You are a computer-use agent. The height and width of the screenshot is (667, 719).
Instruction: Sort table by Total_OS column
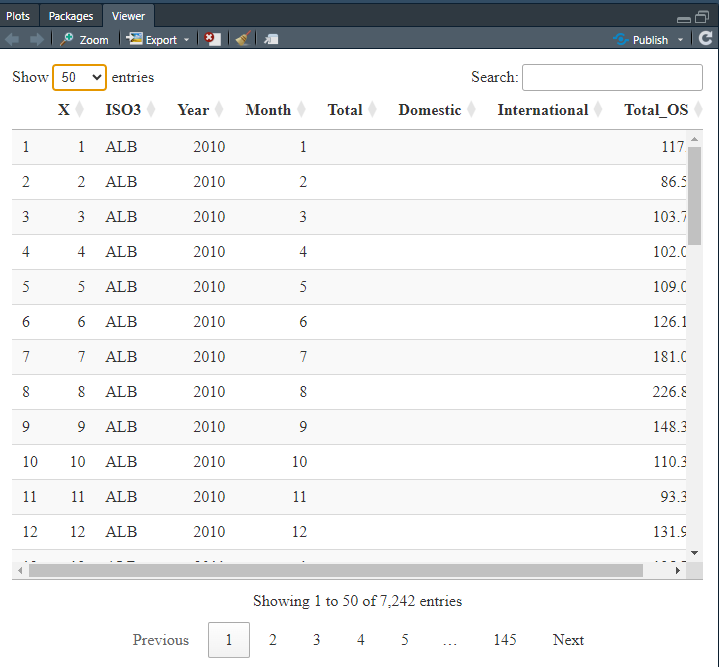coord(662,110)
